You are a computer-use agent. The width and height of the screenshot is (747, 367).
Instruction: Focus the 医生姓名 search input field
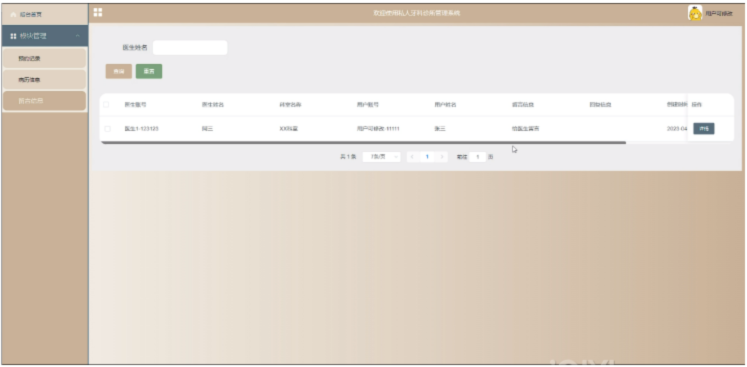click(x=190, y=48)
